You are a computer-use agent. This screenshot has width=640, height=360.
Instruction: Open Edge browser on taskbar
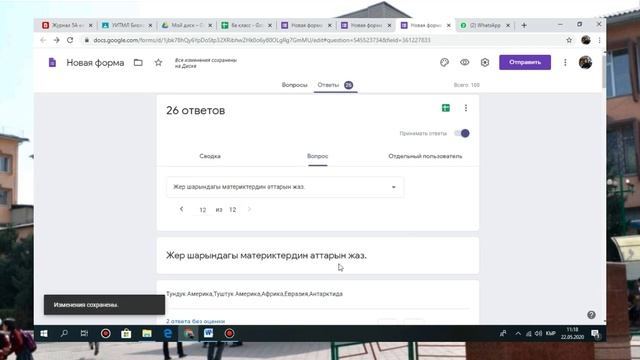[168, 333]
